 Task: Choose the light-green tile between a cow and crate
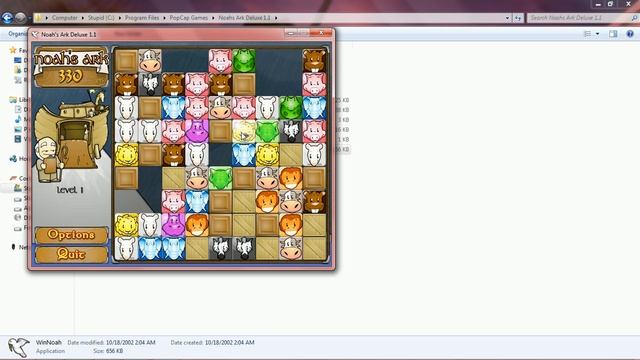(x=220, y=178)
